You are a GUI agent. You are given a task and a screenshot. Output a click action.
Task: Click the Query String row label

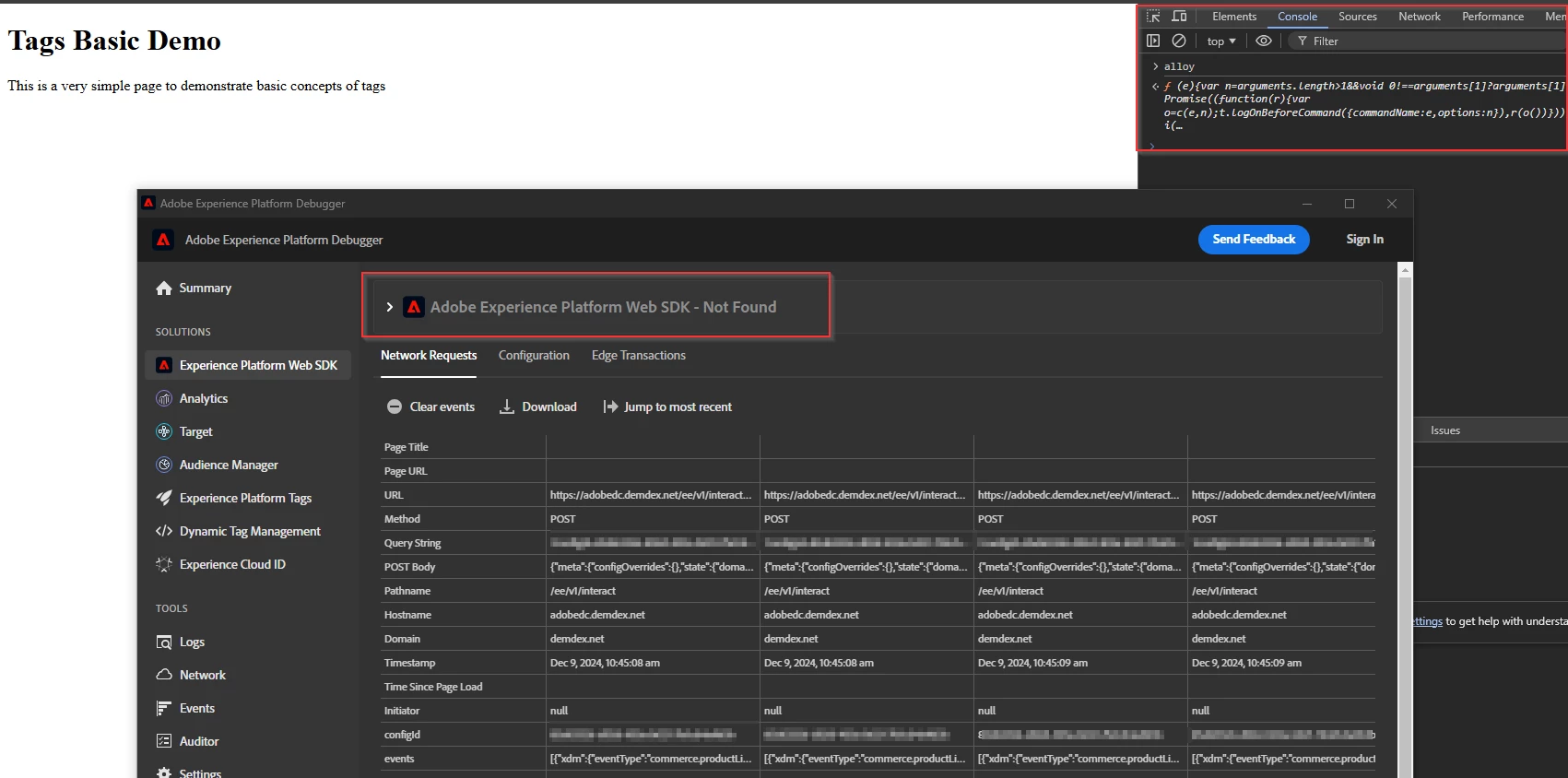tap(412, 543)
